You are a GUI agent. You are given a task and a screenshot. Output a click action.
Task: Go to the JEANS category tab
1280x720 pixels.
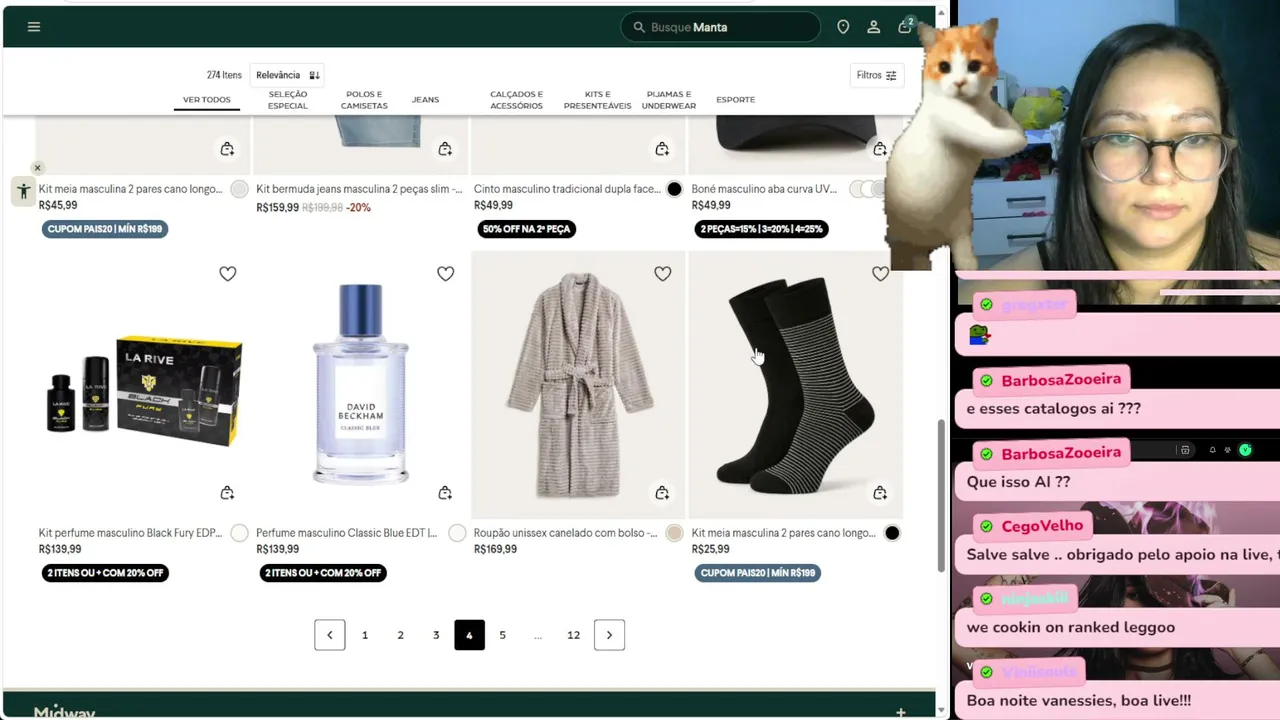coord(425,100)
